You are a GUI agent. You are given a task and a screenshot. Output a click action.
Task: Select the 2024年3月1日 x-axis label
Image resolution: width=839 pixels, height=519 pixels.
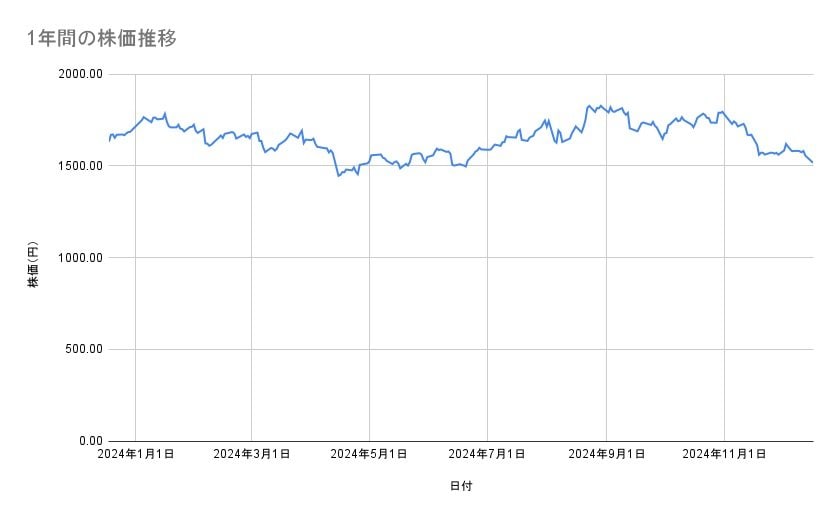pyautogui.click(x=252, y=454)
